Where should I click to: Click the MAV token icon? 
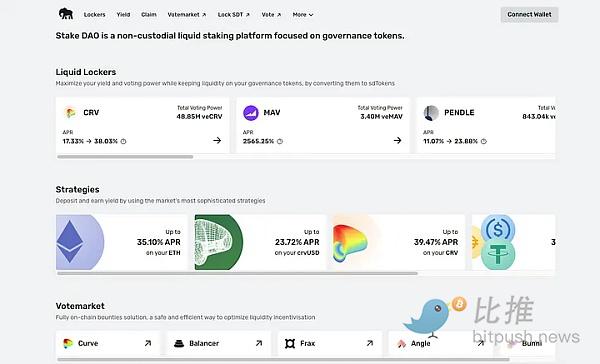tap(251, 113)
